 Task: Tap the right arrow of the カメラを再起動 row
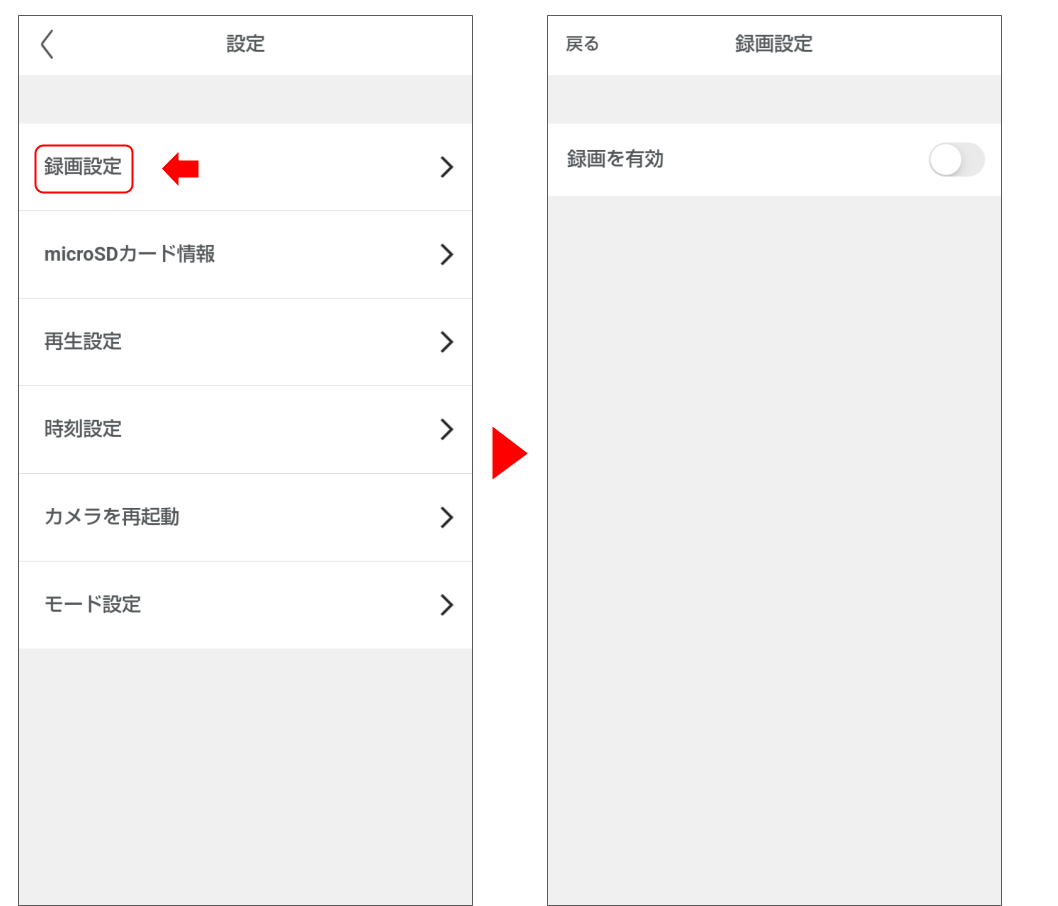coord(446,517)
